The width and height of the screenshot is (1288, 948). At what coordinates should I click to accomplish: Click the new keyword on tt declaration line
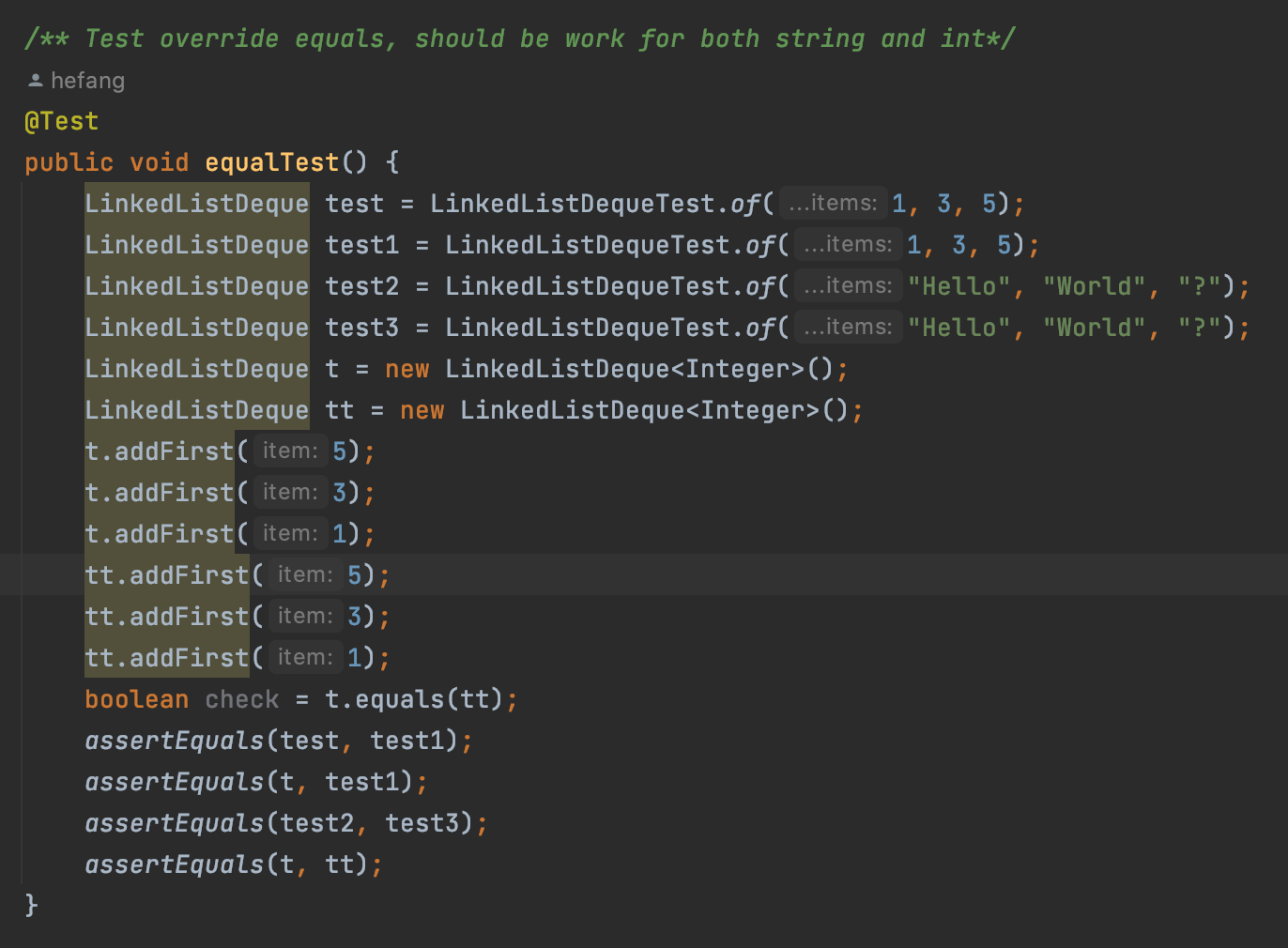pos(422,410)
